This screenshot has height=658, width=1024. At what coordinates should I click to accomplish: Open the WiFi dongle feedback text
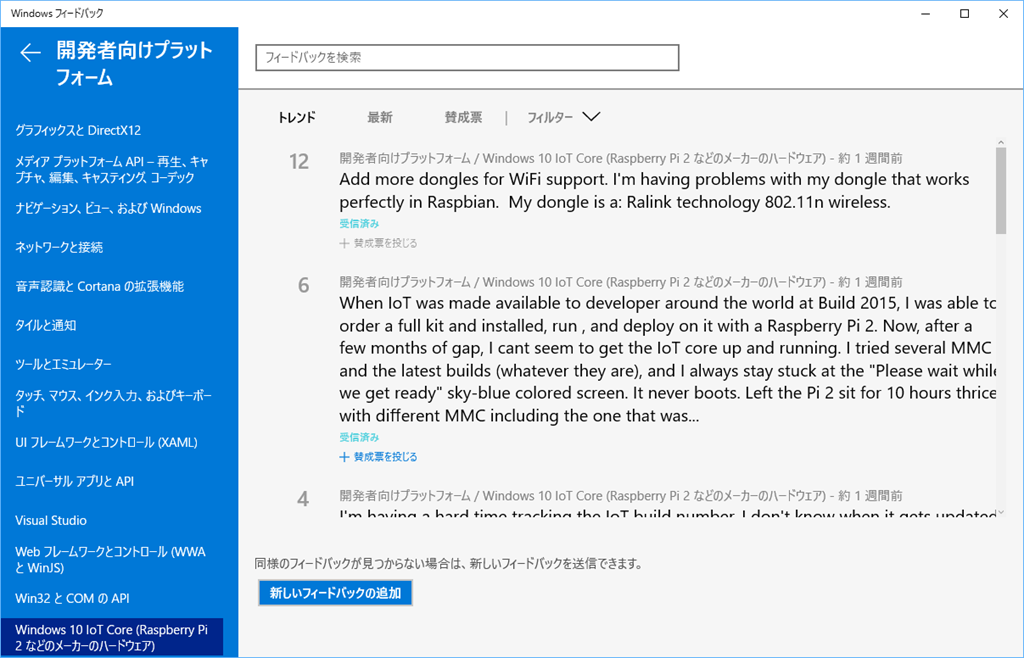click(x=654, y=190)
